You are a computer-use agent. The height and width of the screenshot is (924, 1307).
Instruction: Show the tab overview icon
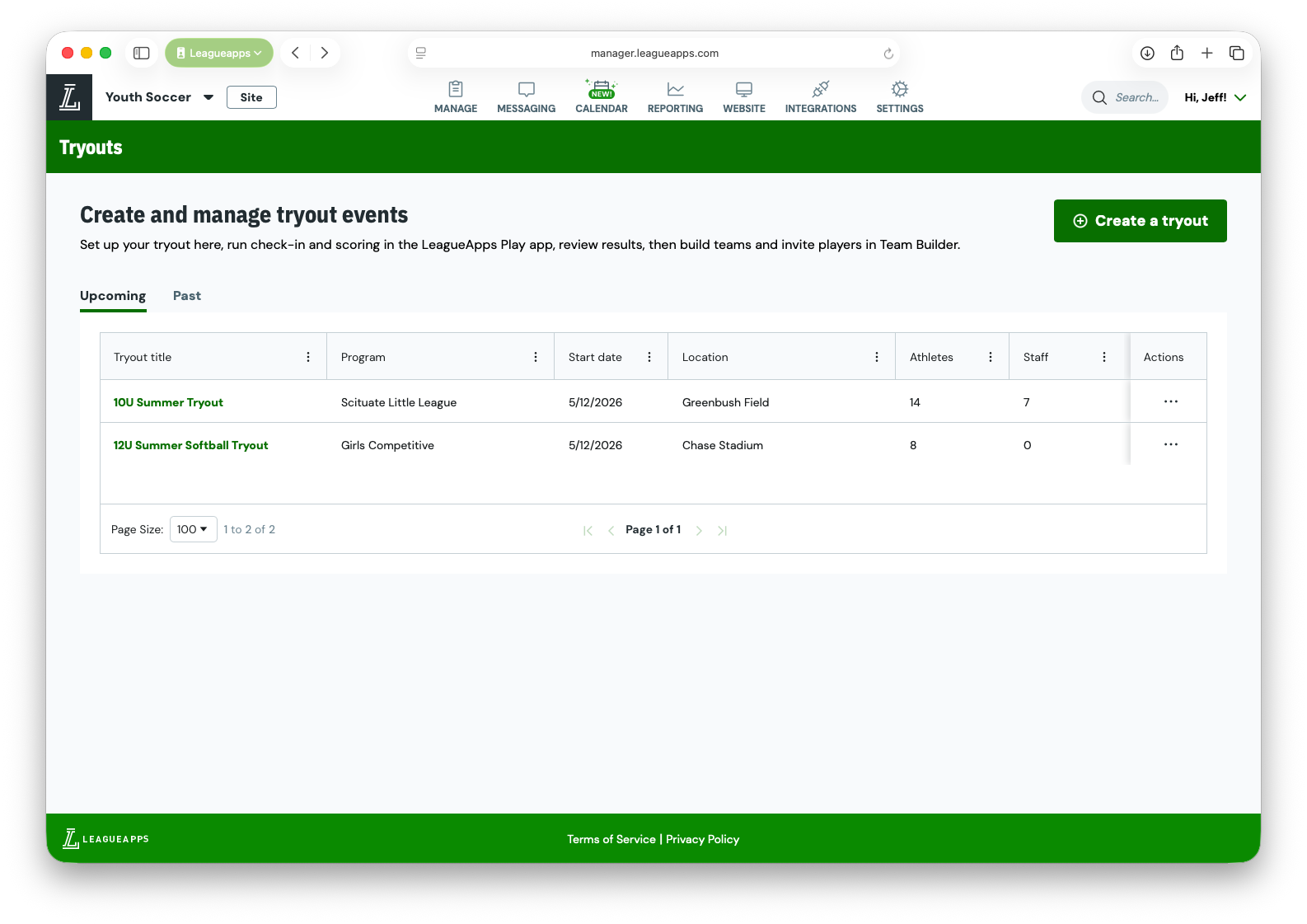click(1237, 53)
